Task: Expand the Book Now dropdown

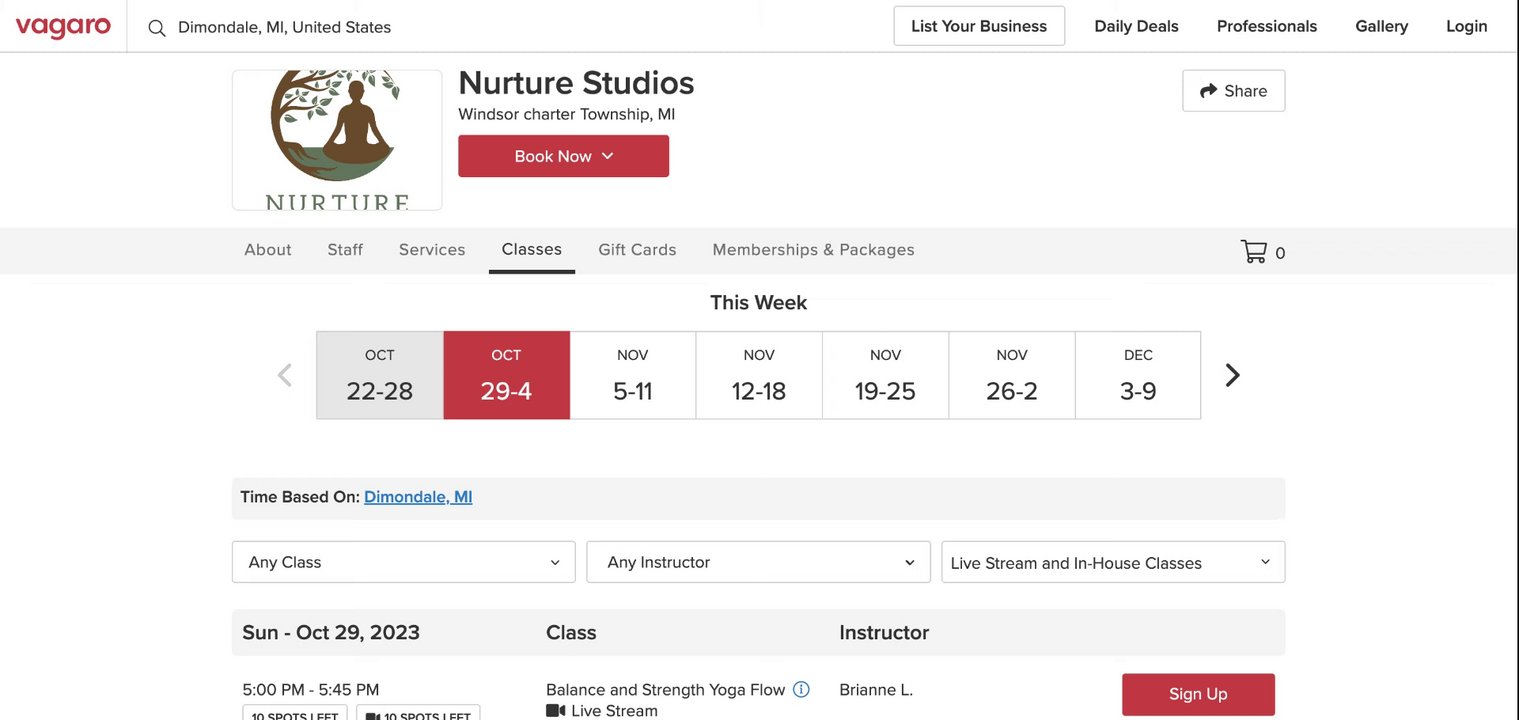Action: coord(563,156)
